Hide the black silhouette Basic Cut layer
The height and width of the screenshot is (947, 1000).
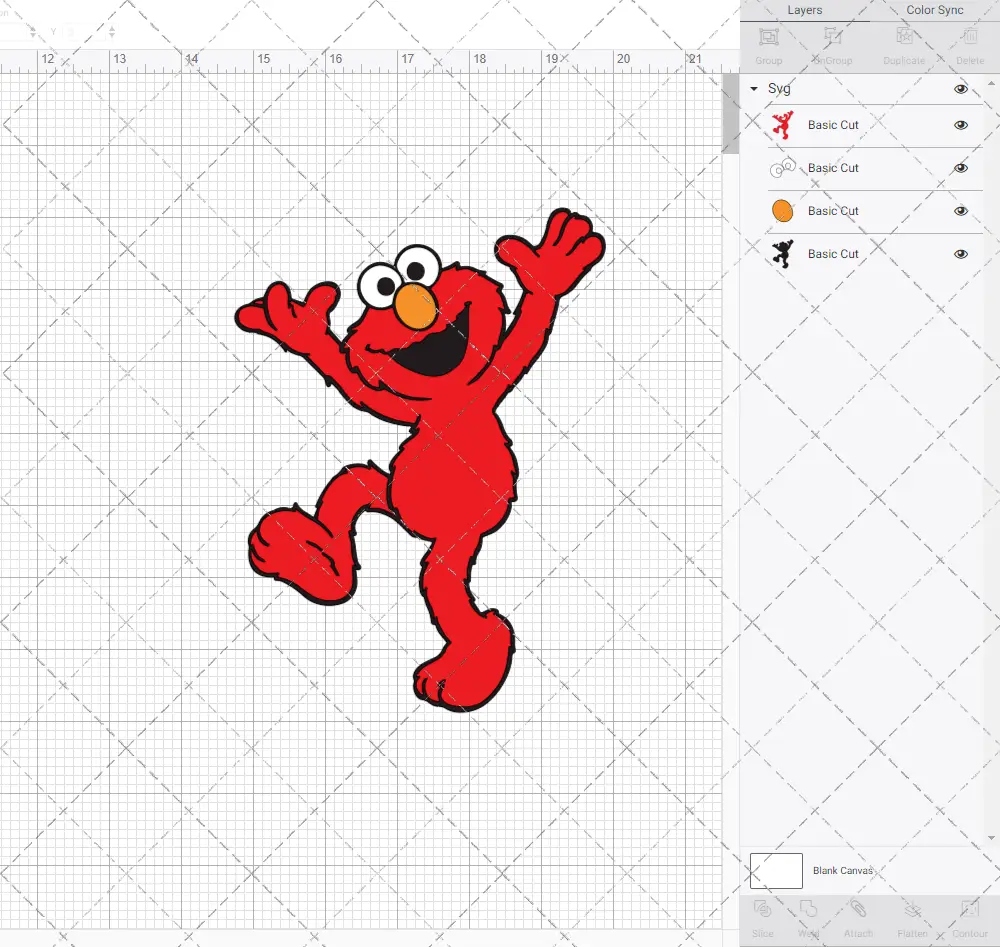961,254
